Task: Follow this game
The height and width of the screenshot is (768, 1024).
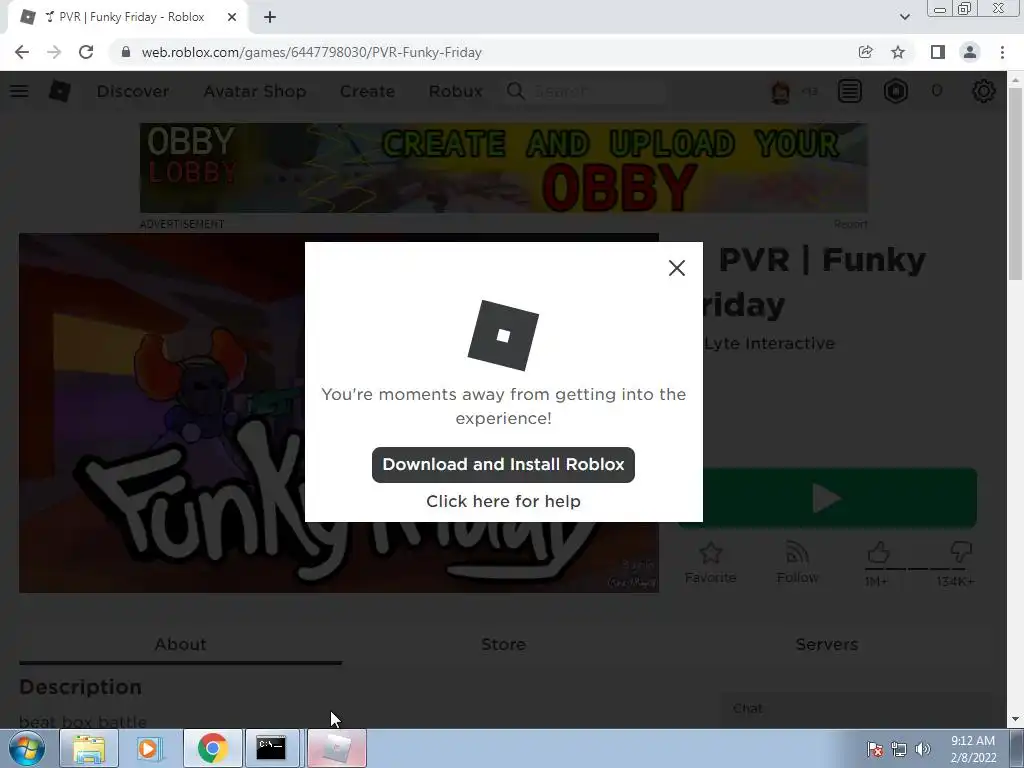Action: pyautogui.click(x=797, y=563)
